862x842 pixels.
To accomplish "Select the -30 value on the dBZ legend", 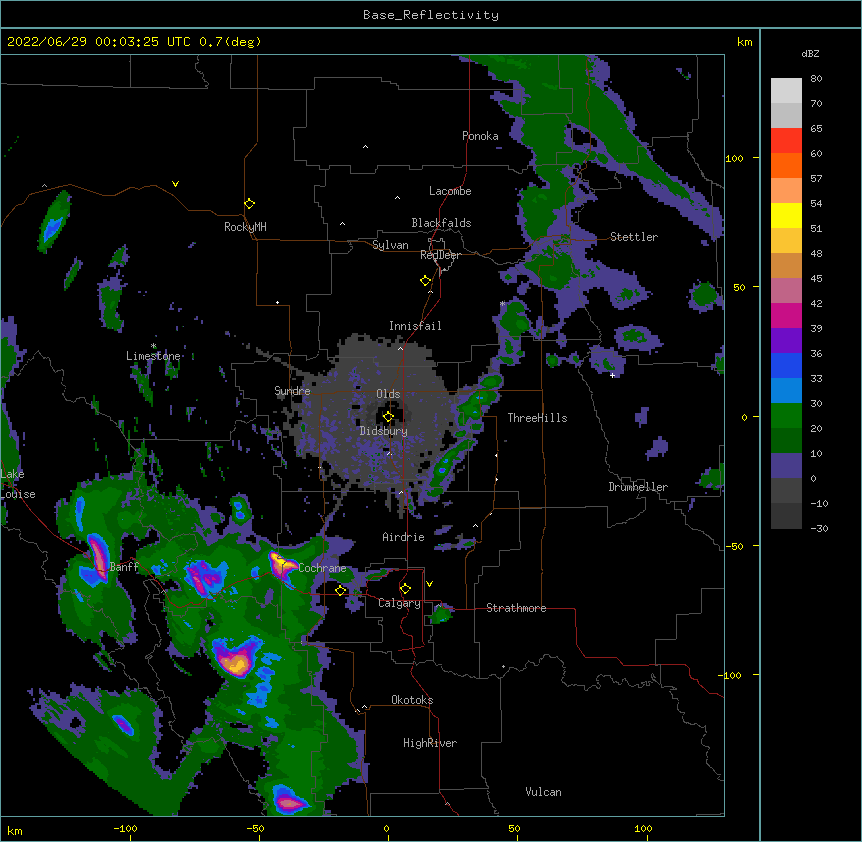I will pos(819,529).
